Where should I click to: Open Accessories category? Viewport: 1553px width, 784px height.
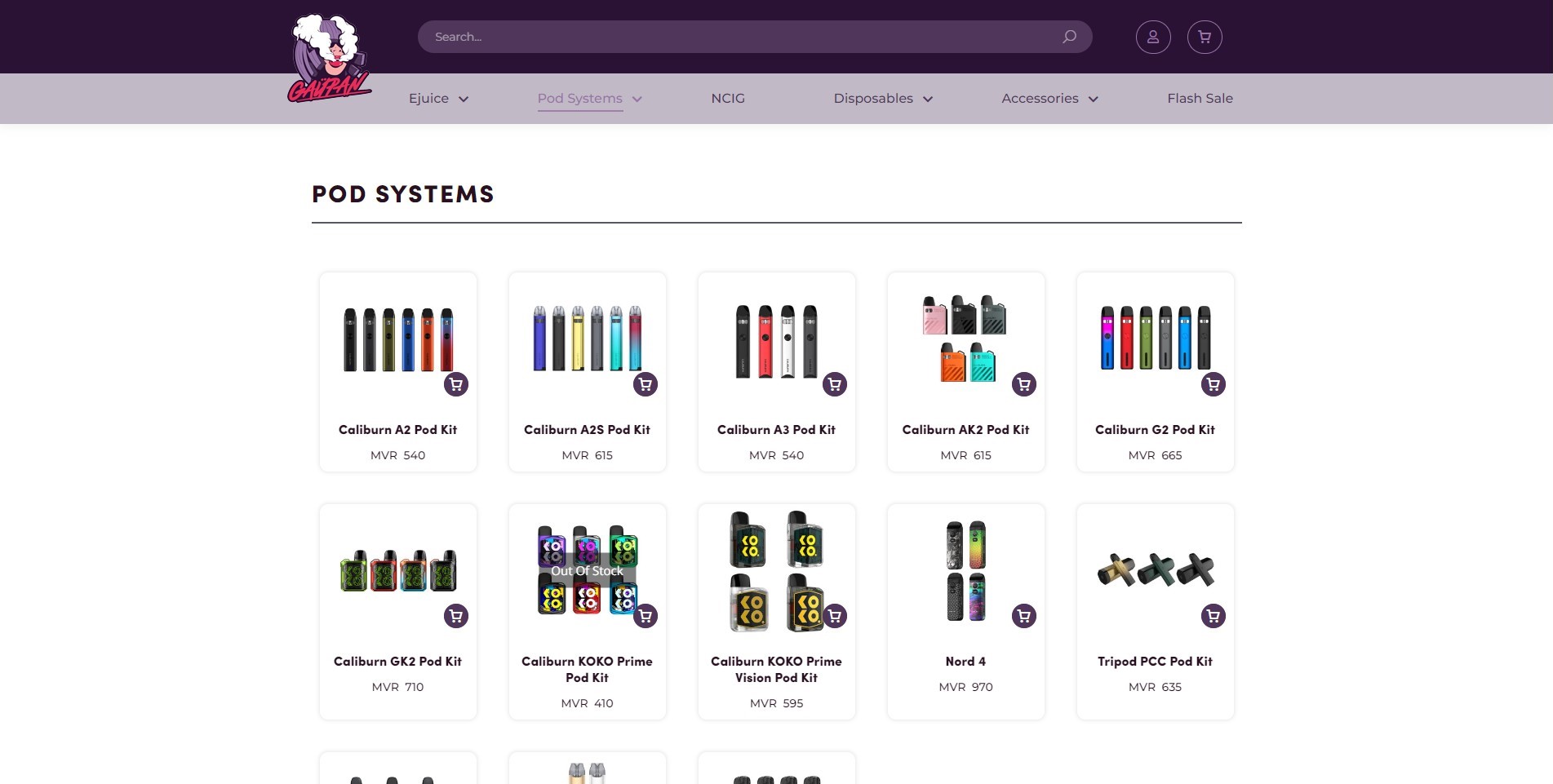pyautogui.click(x=1040, y=98)
